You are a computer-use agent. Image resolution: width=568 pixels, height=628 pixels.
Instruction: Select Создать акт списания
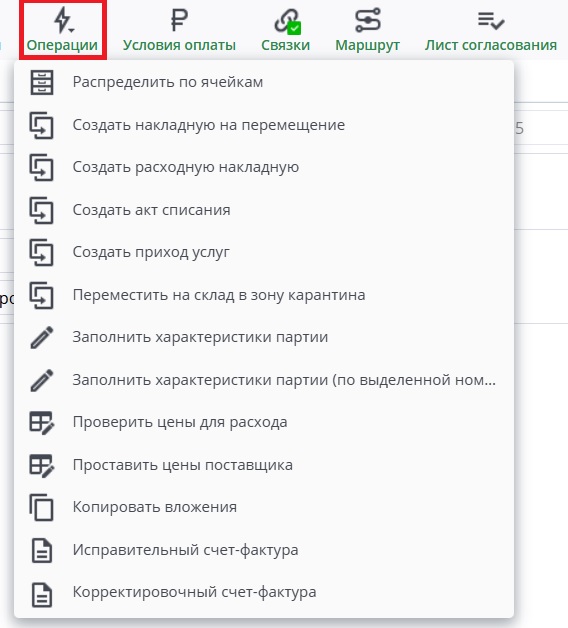pos(264,210)
